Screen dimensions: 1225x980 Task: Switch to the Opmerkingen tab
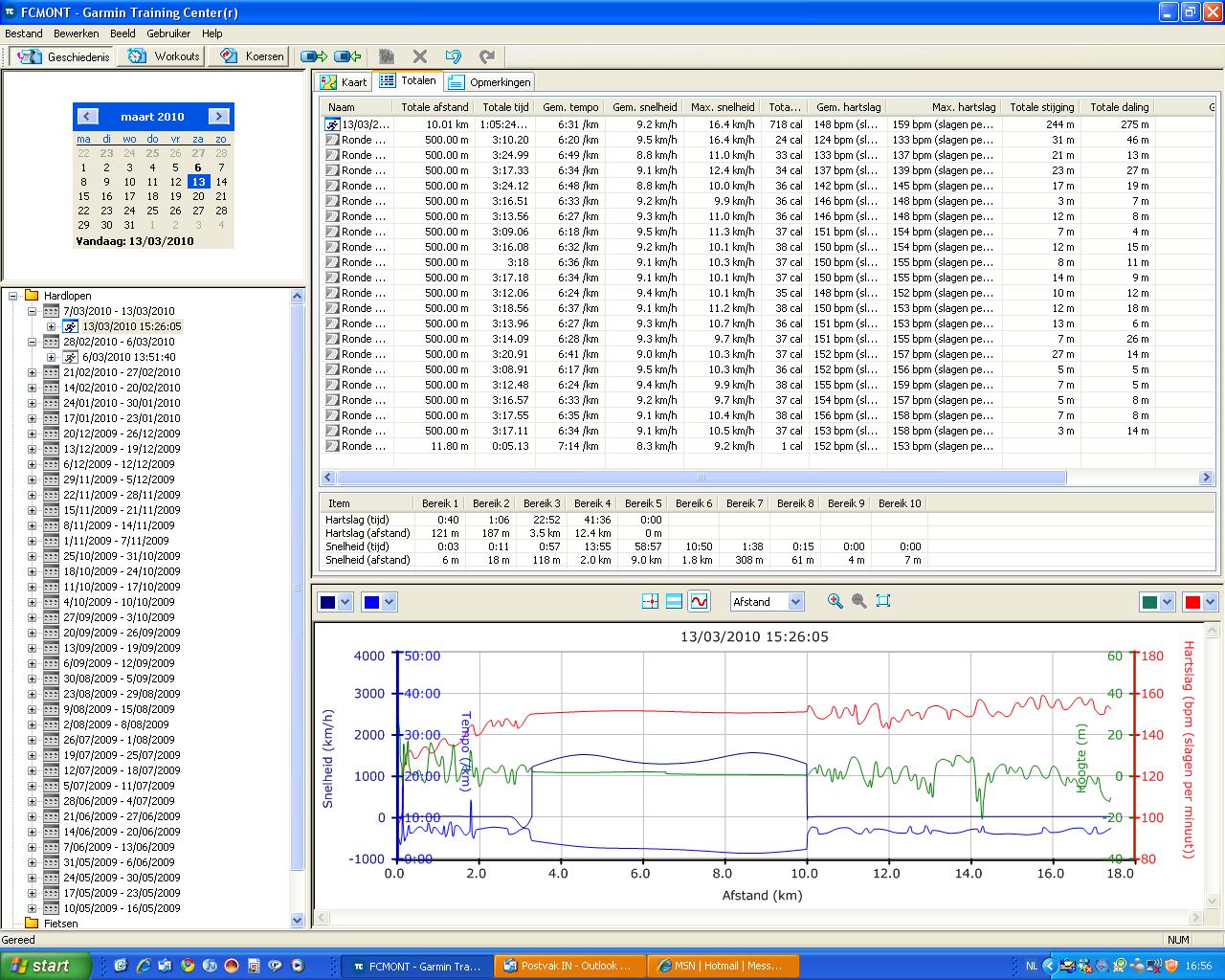(x=489, y=82)
